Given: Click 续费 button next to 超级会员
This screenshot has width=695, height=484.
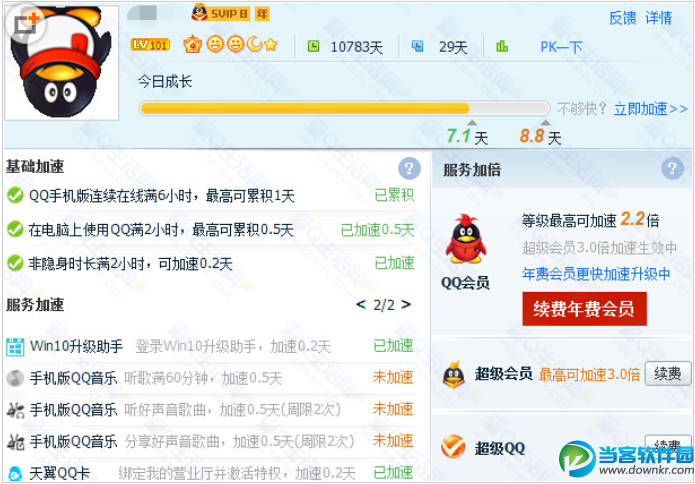Looking at the screenshot, I should coord(668,374).
